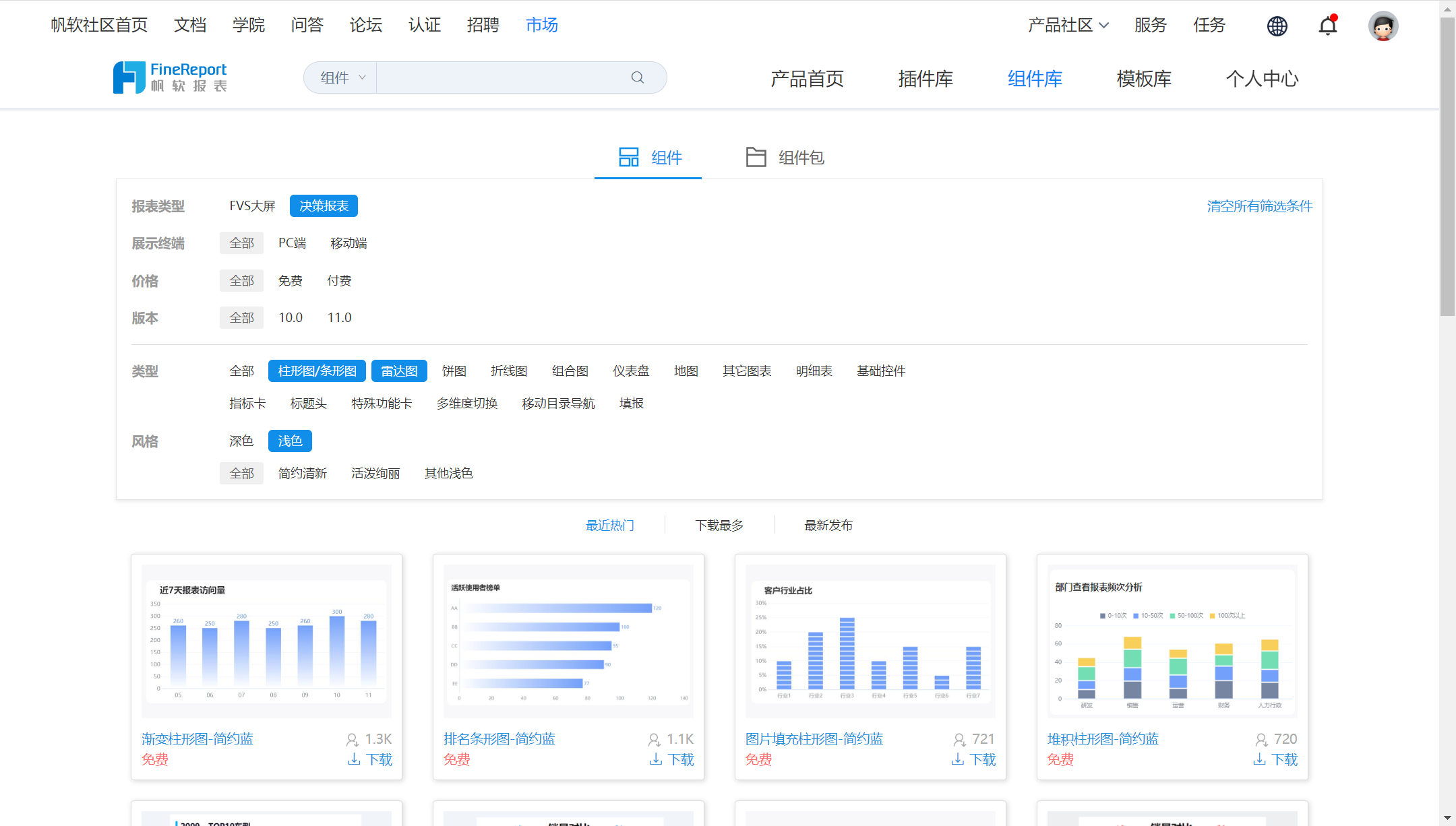Click download icon for 堆积柱形图-简约蓝
Screen dimensions: 1456x826
pyautogui.click(x=1259, y=759)
